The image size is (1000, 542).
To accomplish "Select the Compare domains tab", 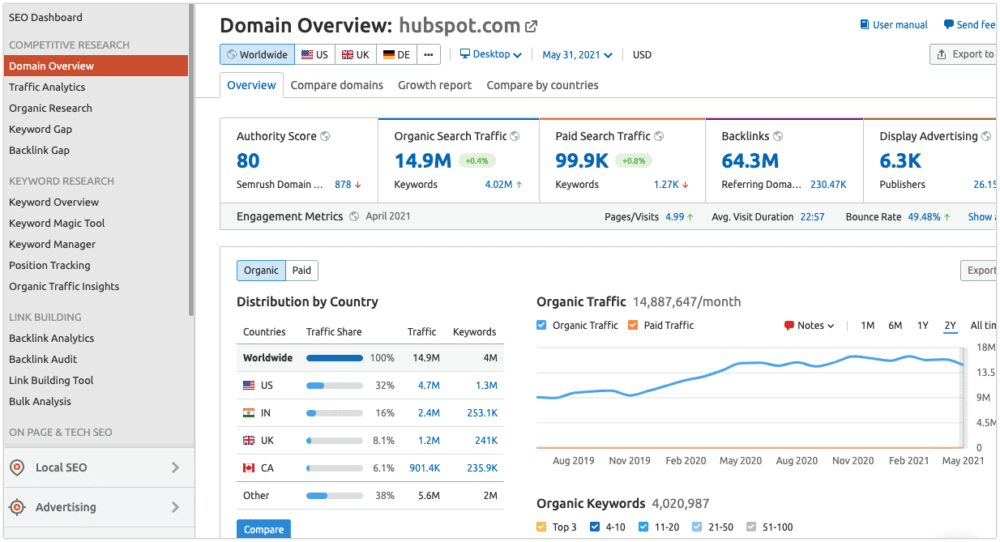I will point(337,85).
